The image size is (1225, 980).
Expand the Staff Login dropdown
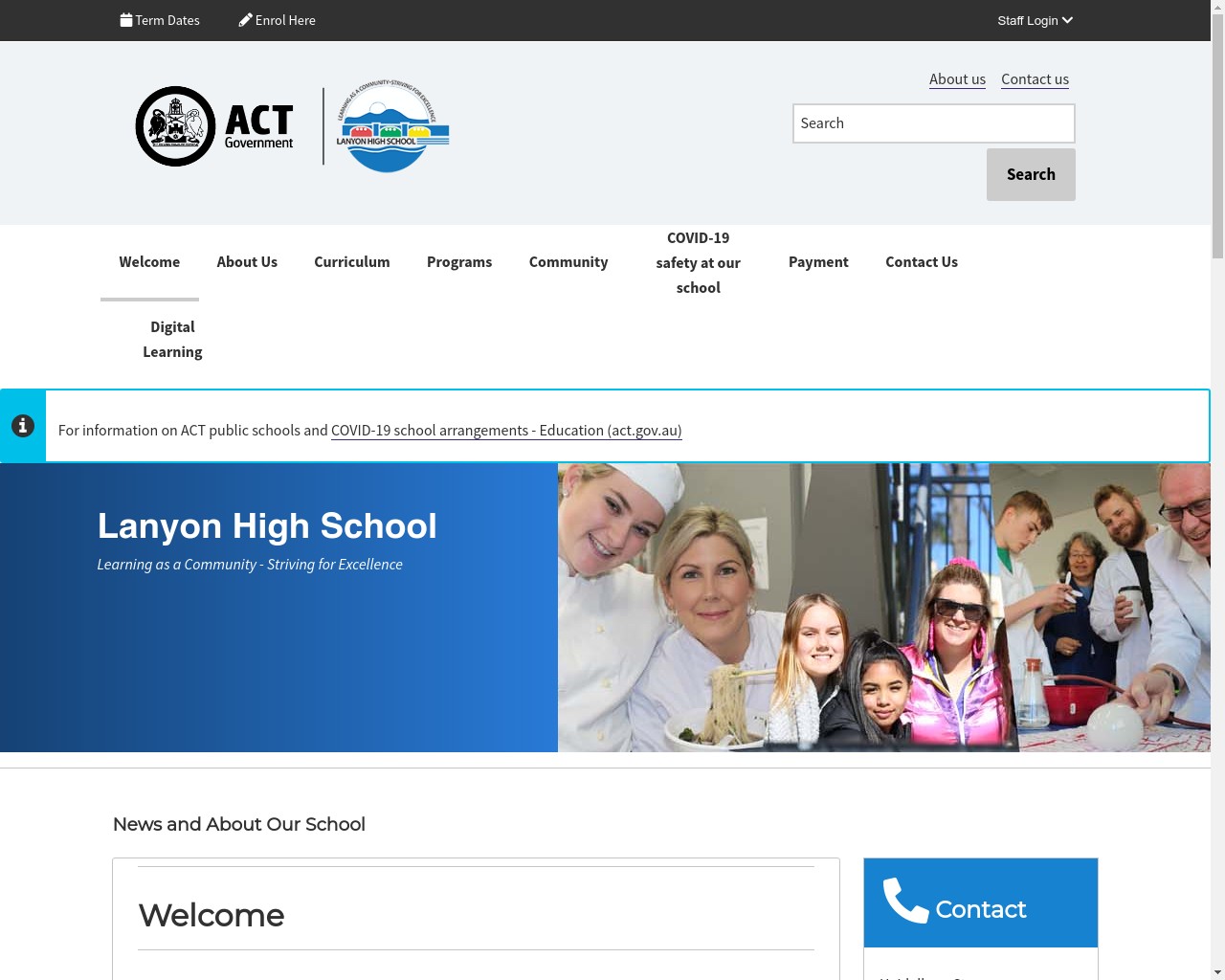1034,19
